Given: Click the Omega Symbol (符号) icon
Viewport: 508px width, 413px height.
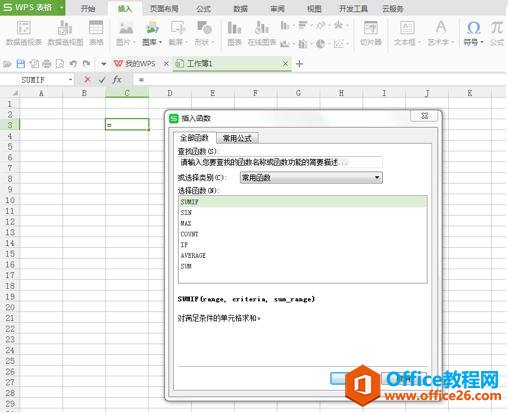Looking at the screenshot, I should point(473,28).
